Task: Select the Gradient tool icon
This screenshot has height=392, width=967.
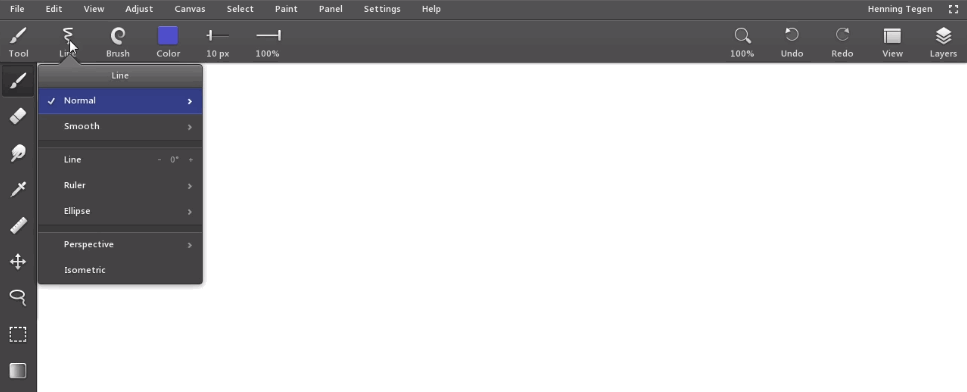Action: click(x=18, y=370)
